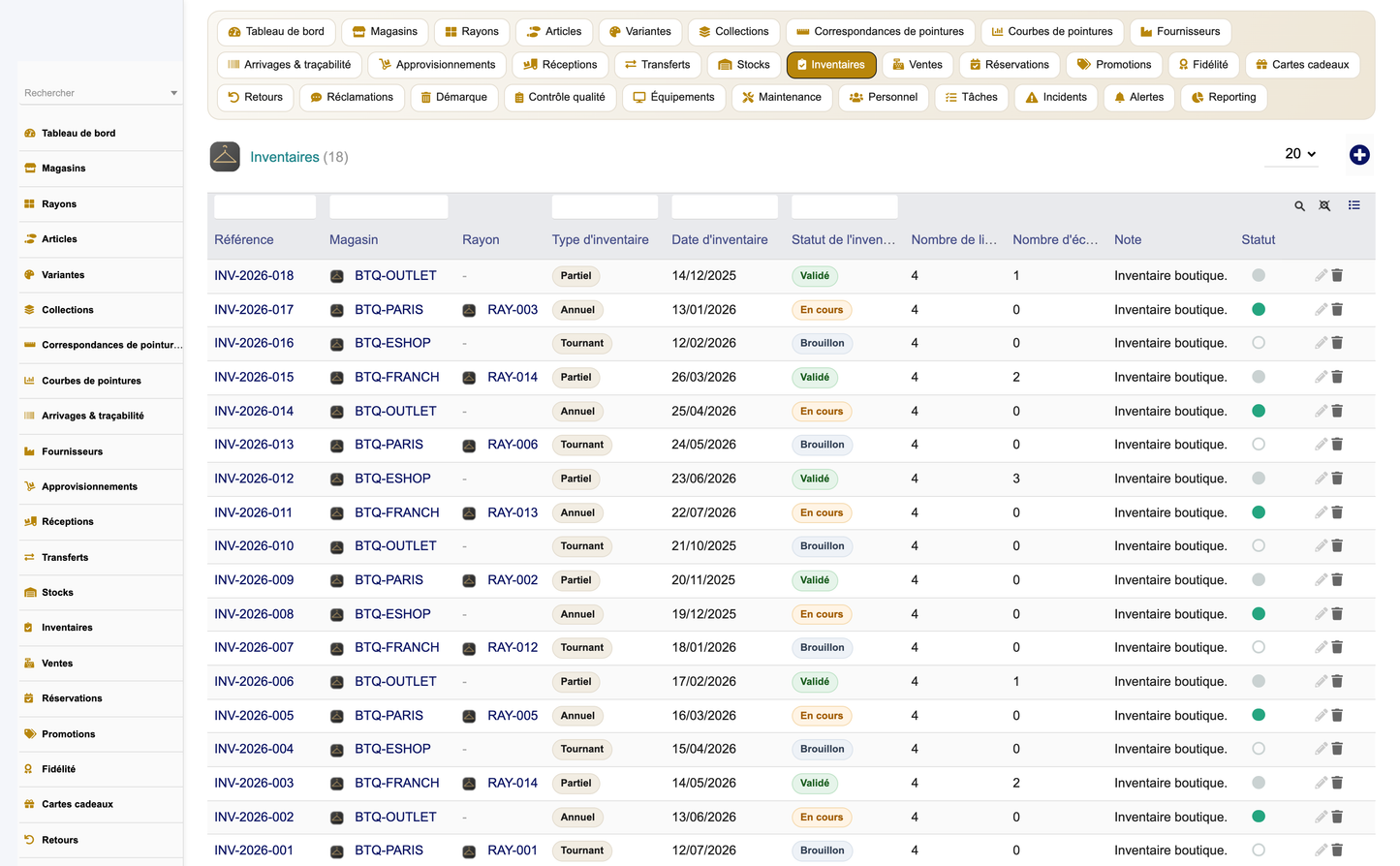Open the INV-2026-014 reference link
Screen dimensions: 1400x866
pyautogui.click(x=254, y=412)
